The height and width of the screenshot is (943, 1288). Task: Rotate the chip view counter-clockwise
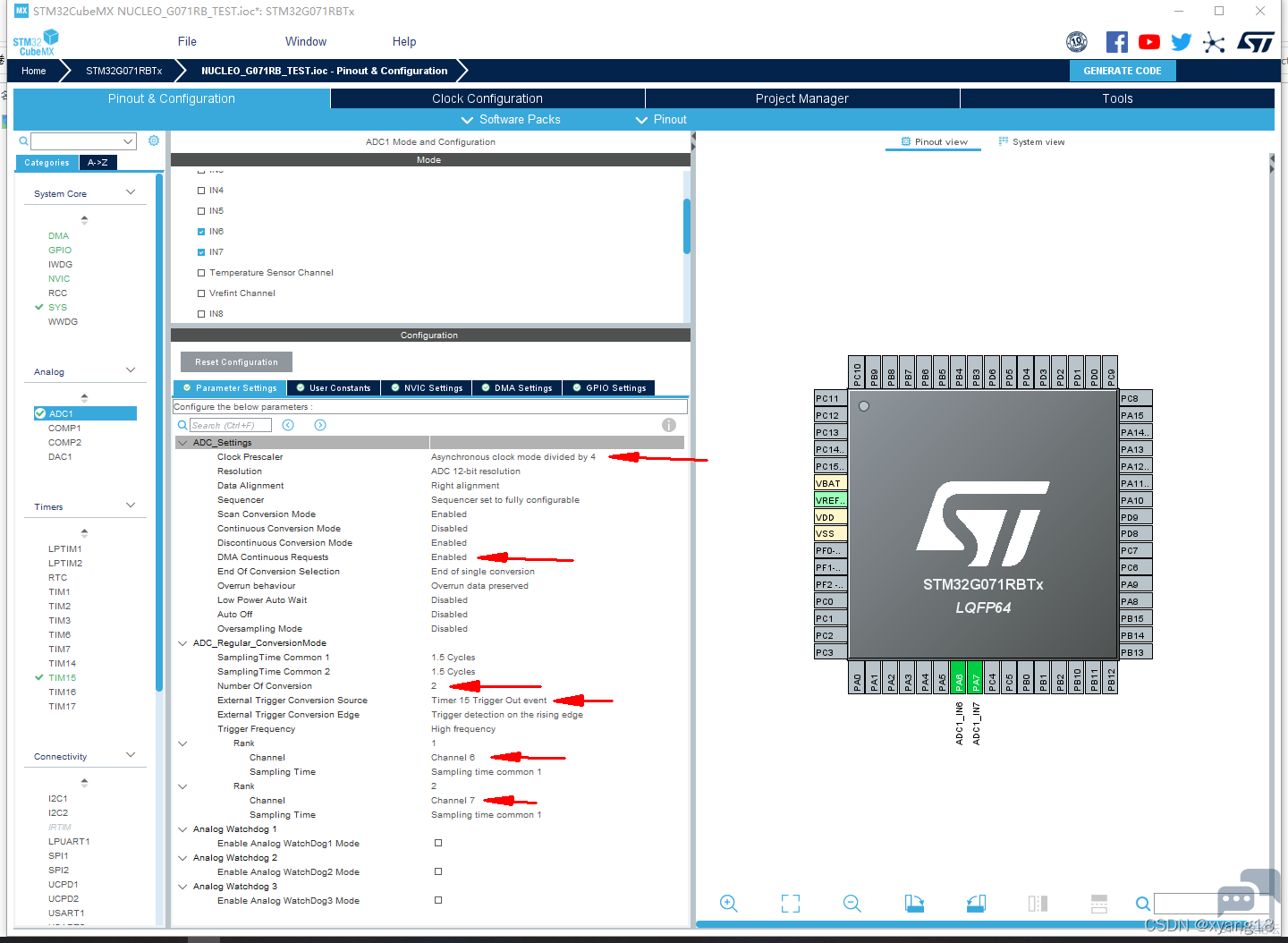pos(976,904)
